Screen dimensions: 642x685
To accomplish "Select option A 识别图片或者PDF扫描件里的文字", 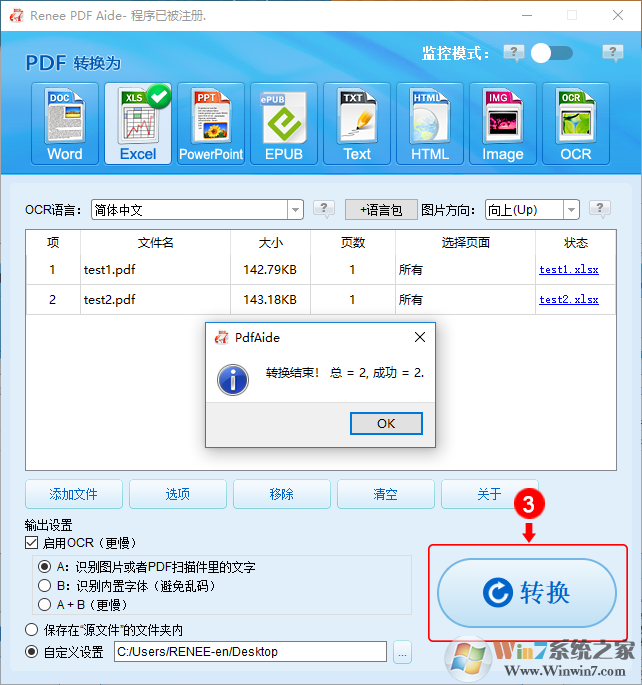I will click(44, 567).
